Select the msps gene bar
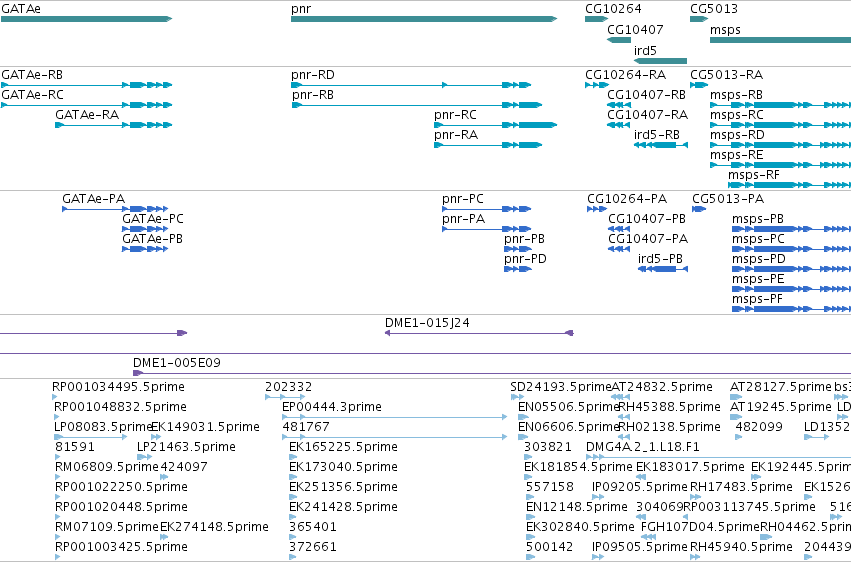 coord(780,40)
